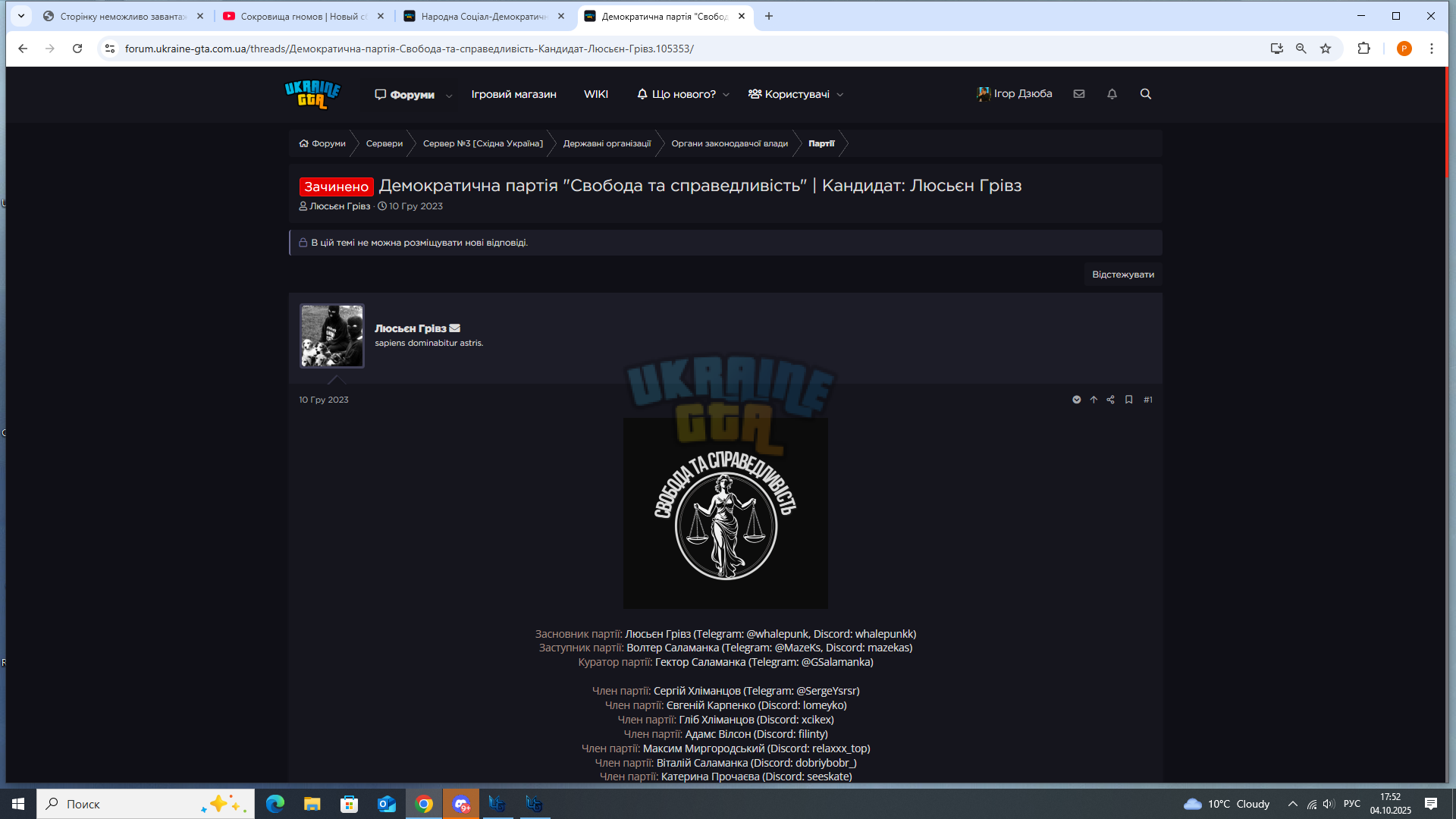The height and width of the screenshot is (819, 1456).
Task: Launch Microsoft Edge from taskbar
Action: 275,804
